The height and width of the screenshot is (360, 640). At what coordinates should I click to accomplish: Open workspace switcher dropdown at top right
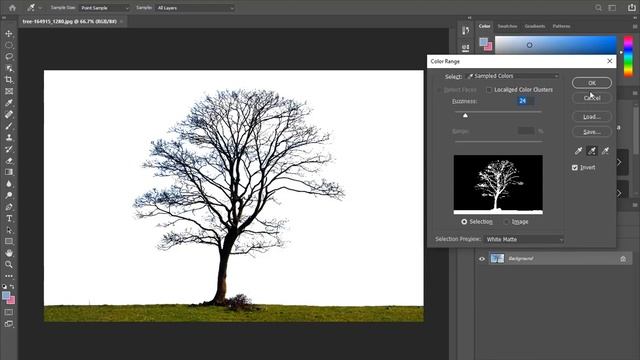(612, 8)
